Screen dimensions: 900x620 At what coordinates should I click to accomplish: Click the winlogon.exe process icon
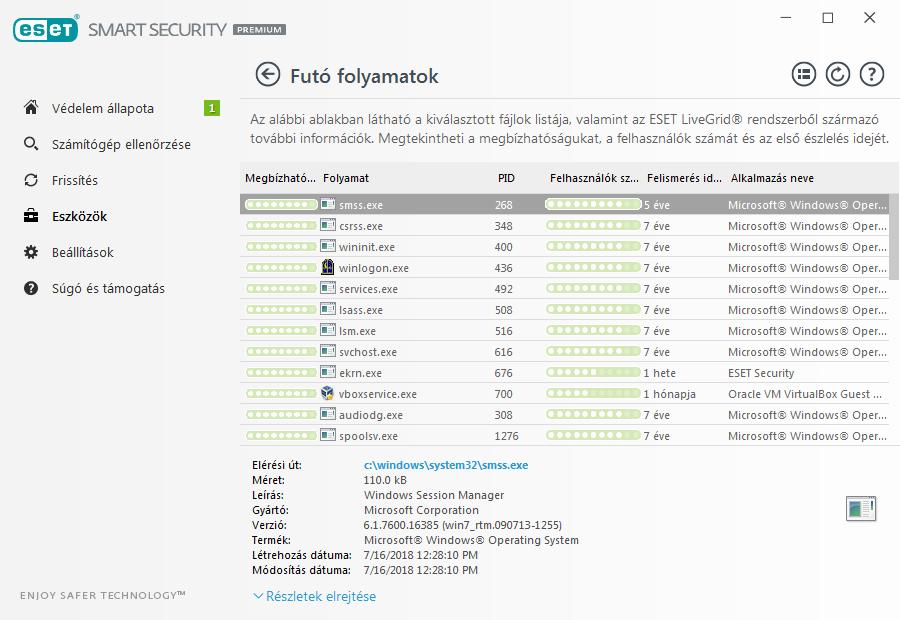tap(328, 267)
